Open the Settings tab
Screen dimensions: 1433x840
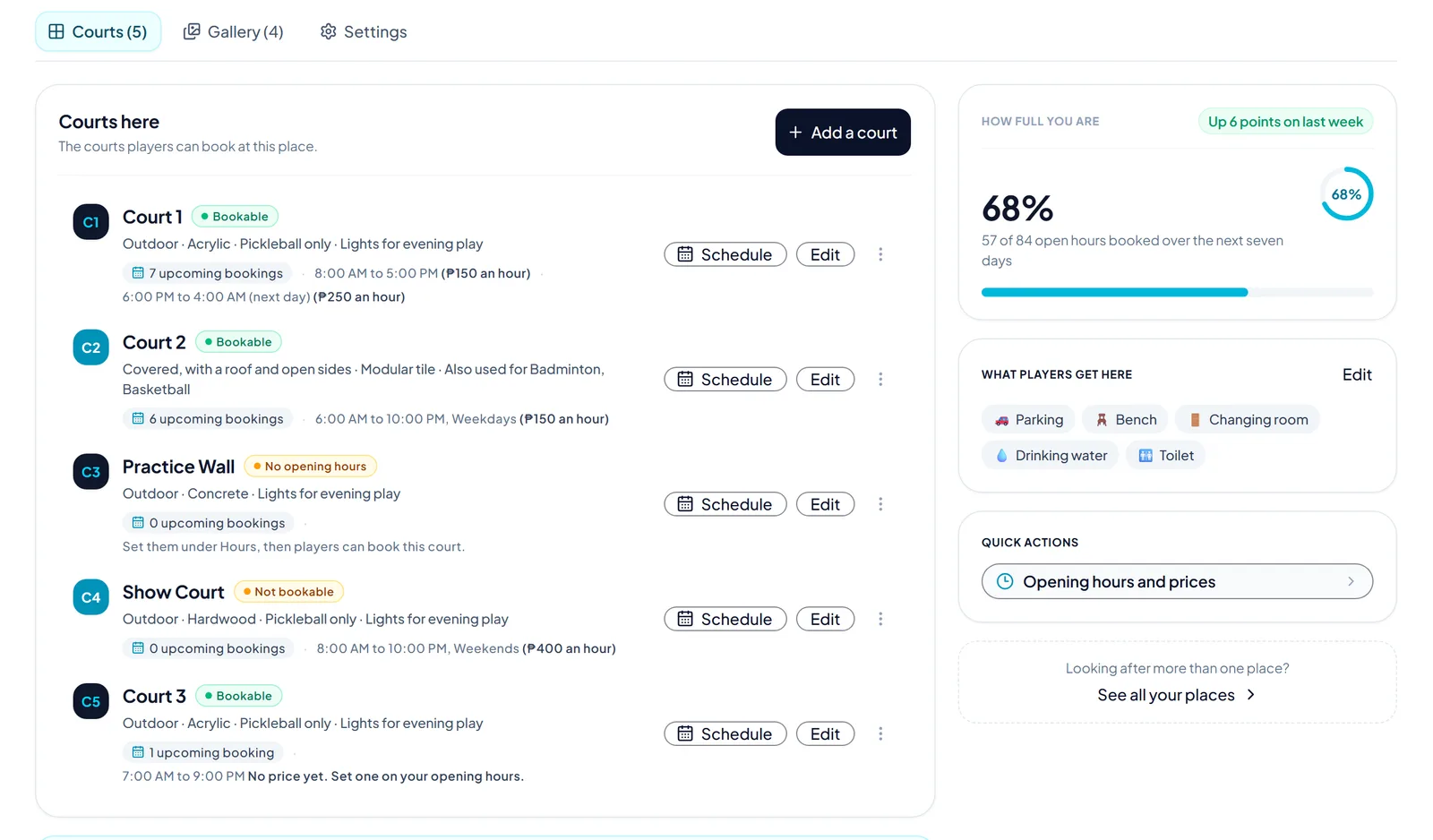coord(363,31)
